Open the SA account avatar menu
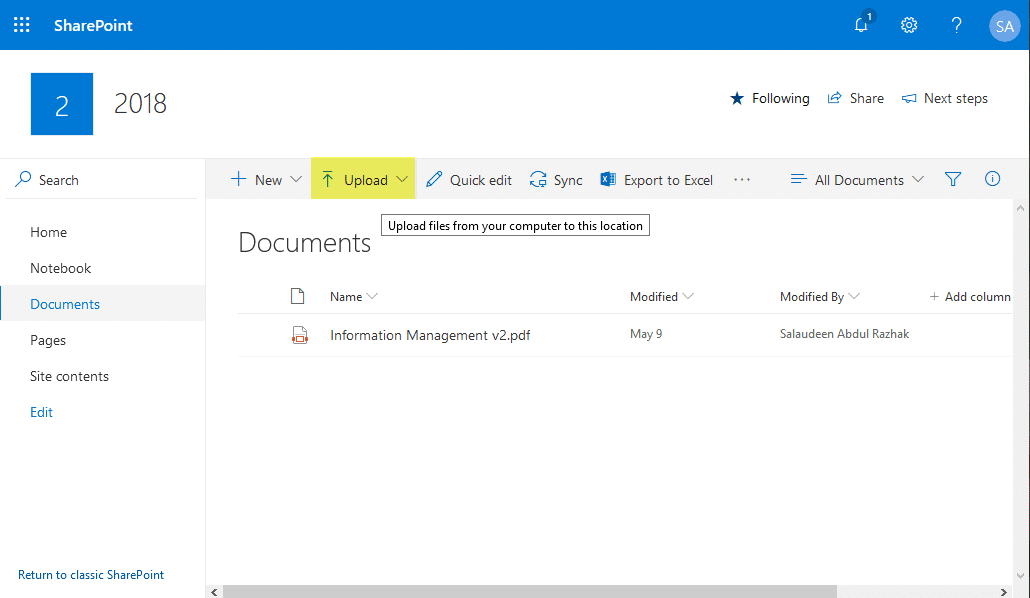Viewport: 1030px width, 598px height. point(1004,25)
